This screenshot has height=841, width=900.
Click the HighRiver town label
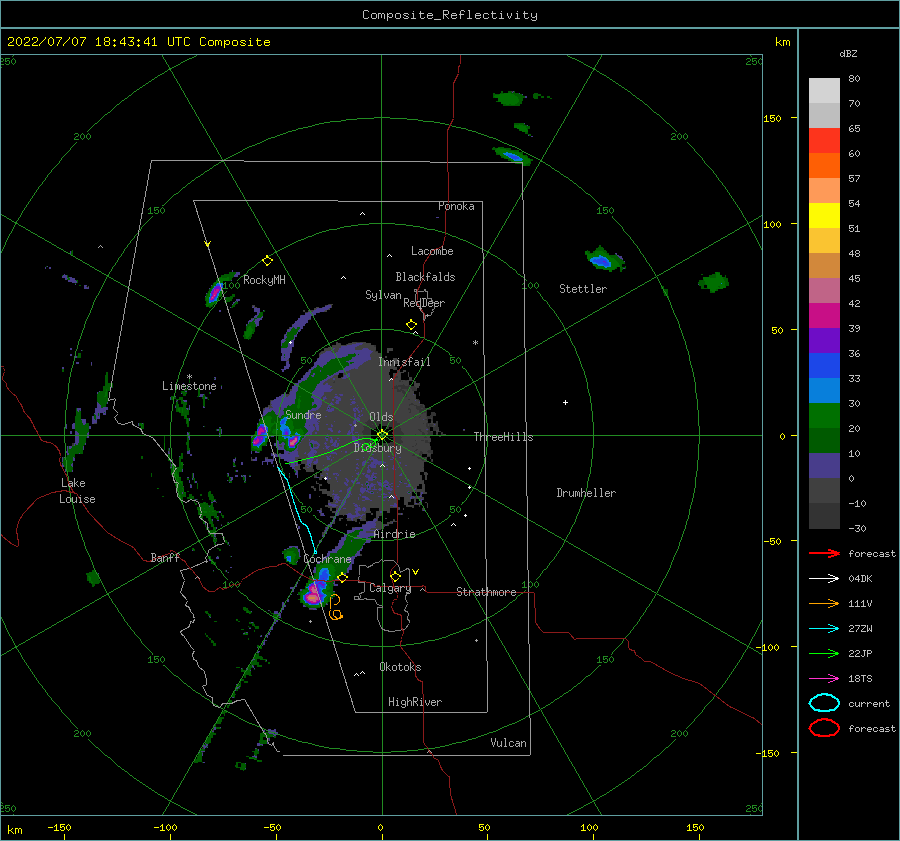pyautogui.click(x=415, y=702)
